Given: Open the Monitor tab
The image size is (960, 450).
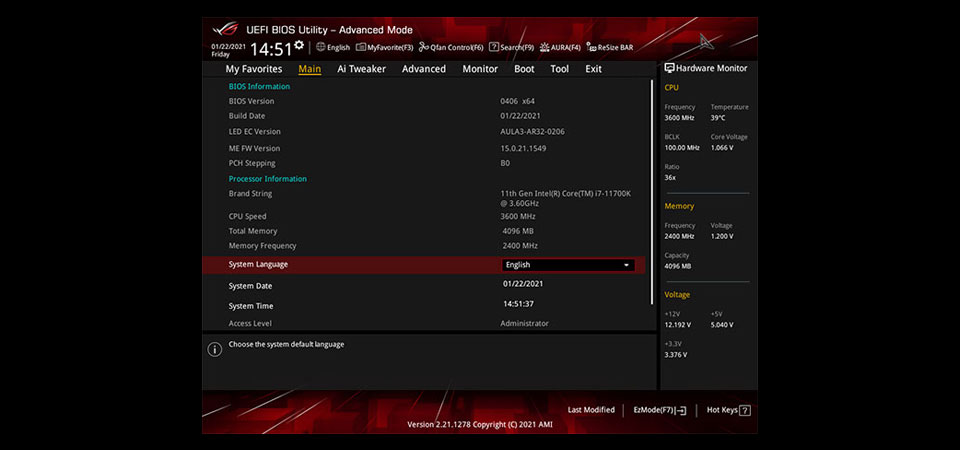Looking at the screenshot, I should [x=480, y=69].
